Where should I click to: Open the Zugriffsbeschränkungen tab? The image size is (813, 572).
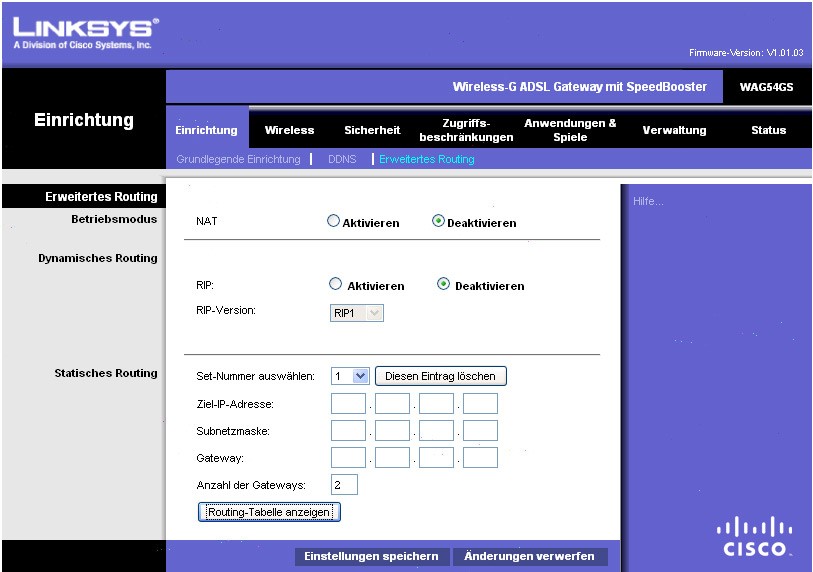click(x=466, y=130)
